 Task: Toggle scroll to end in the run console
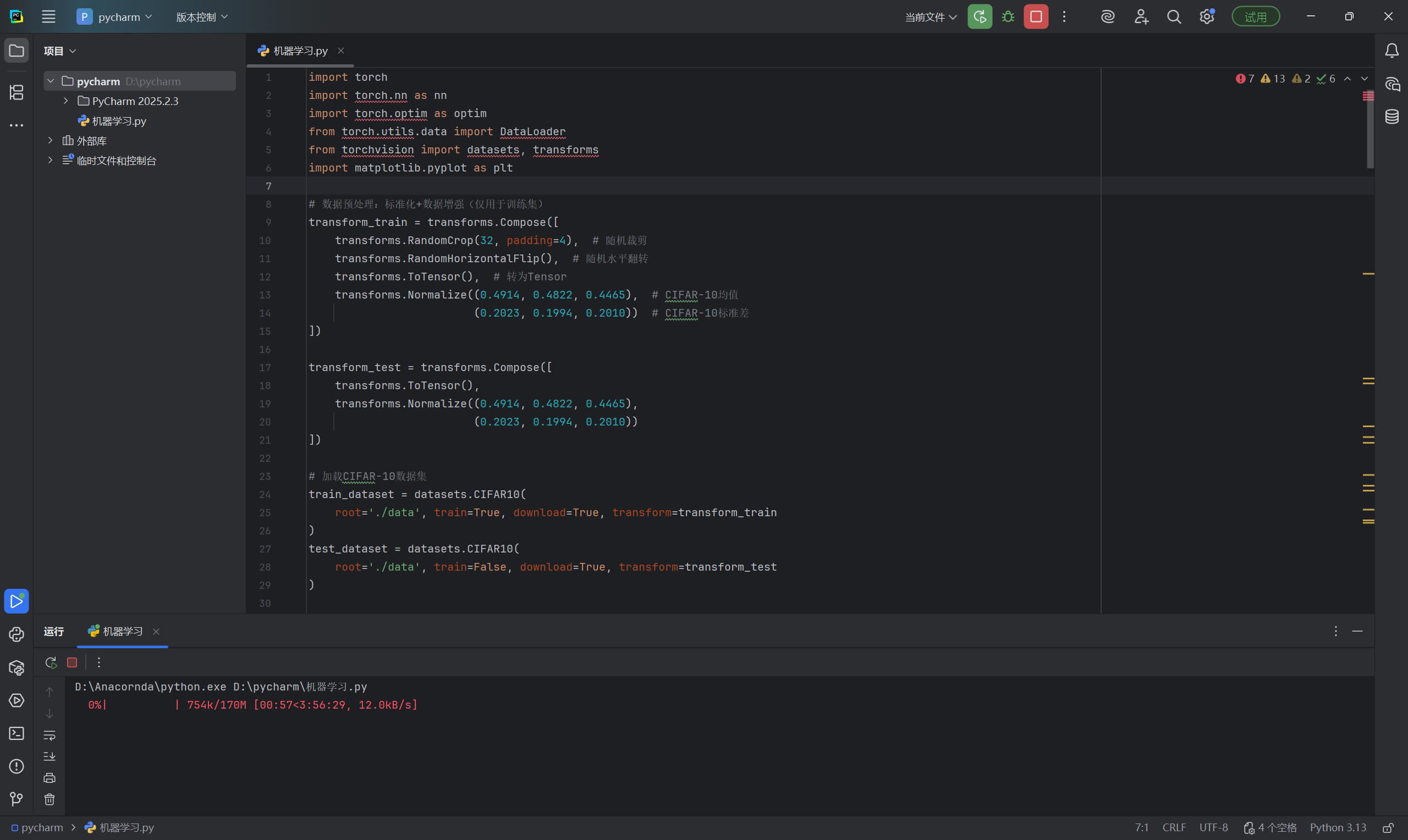50,757
